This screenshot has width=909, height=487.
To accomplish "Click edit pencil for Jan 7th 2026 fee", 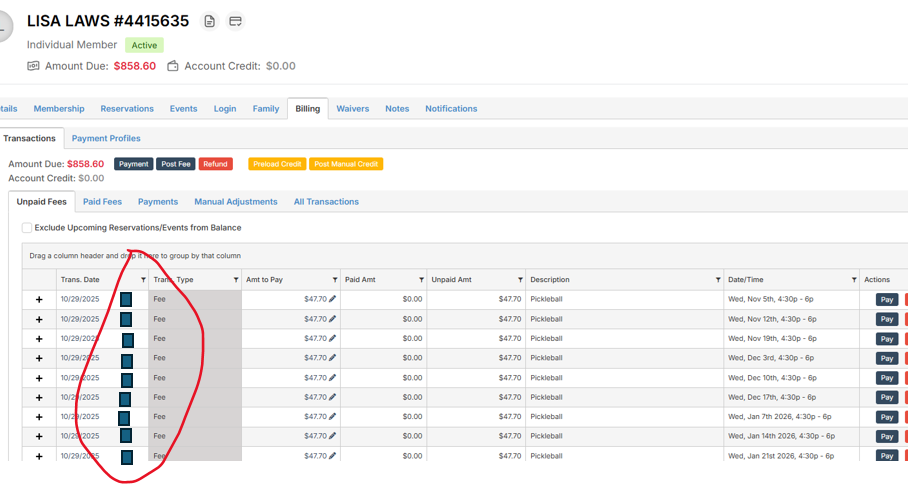I will tap(333, 416).
